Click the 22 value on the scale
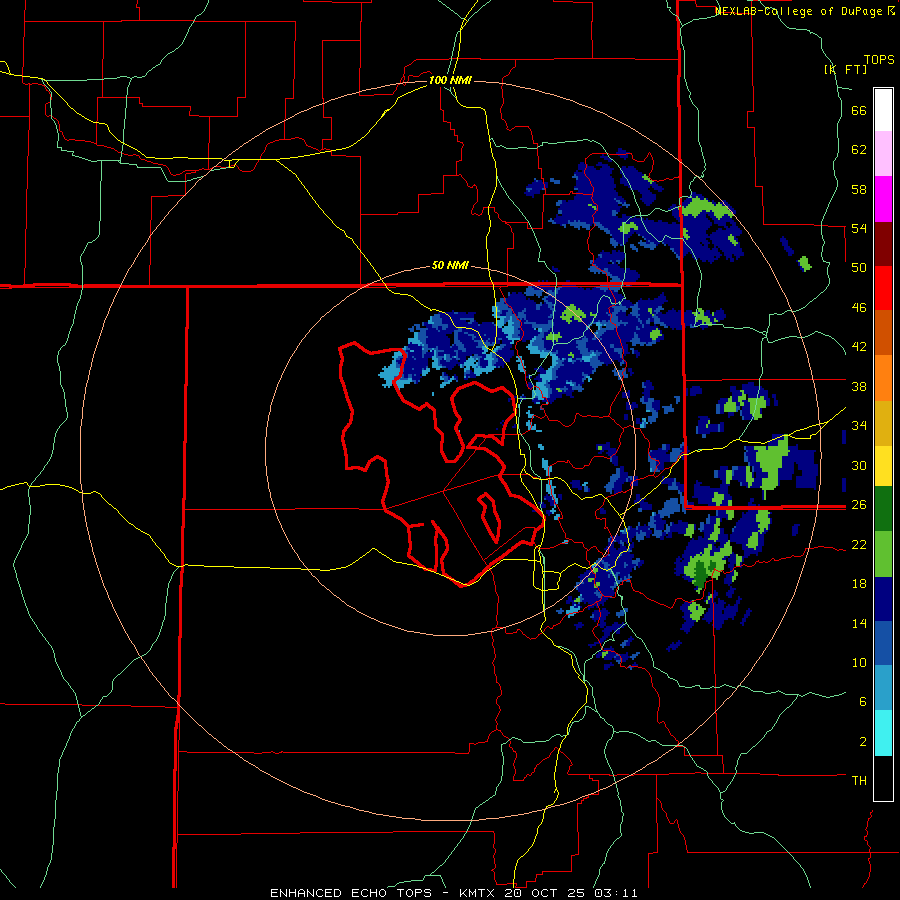Viewport: 900px width, 900px height. click(x=859, y=544)
